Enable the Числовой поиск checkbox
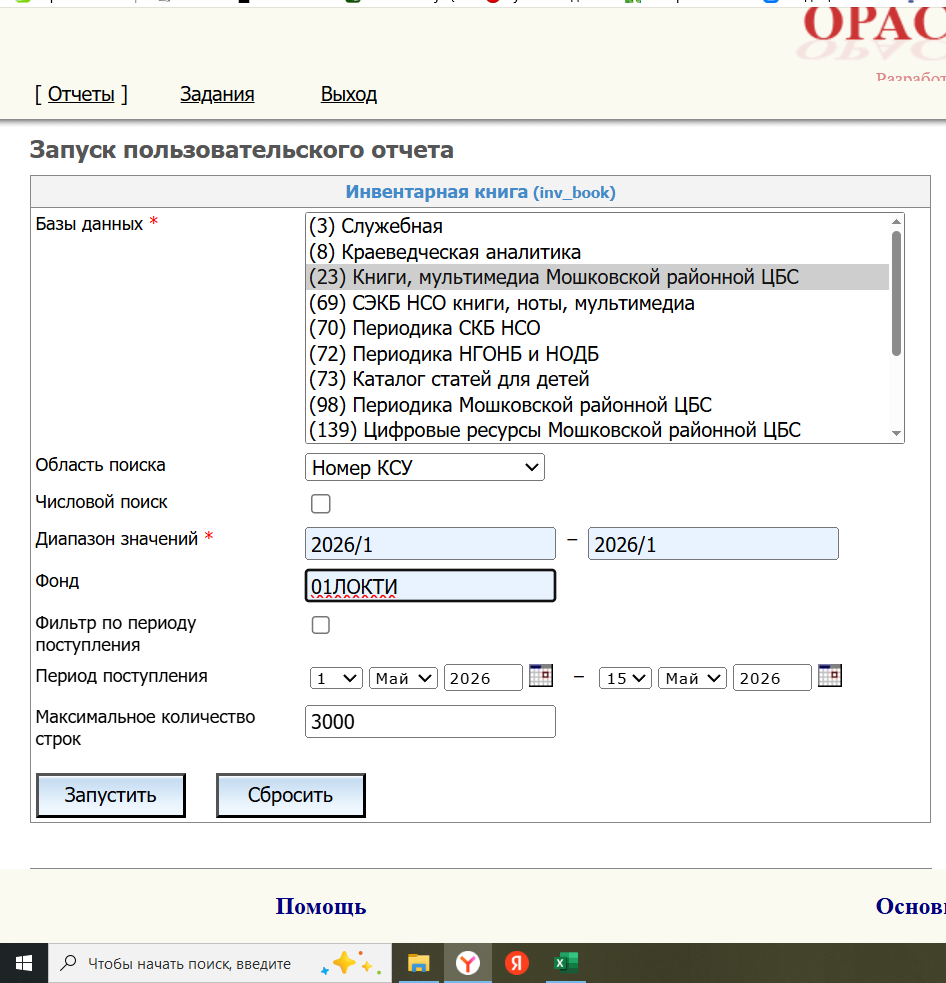Screen dimensions: 946x983 point(321,503)
